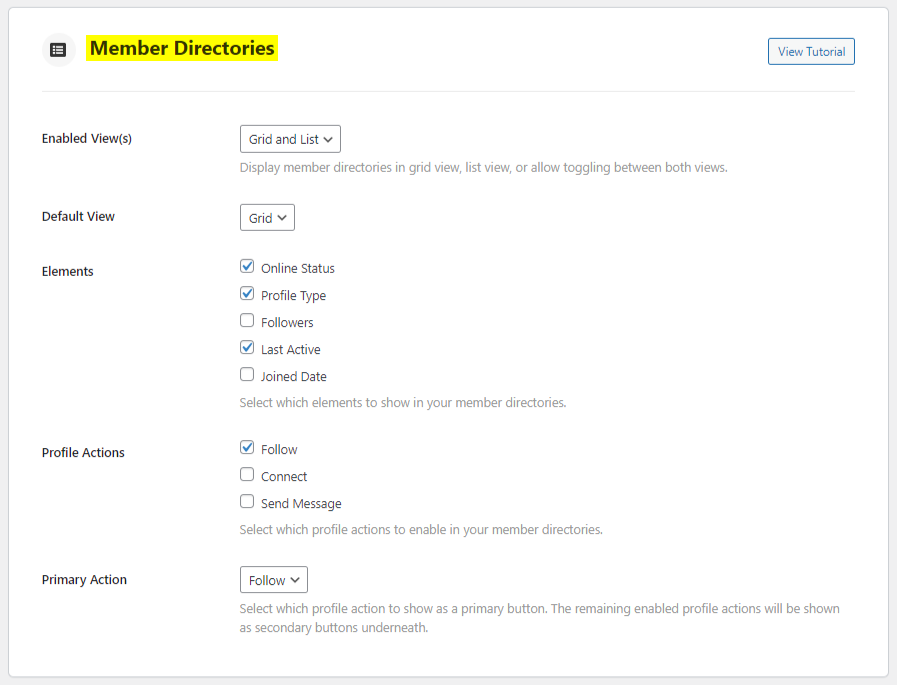The height and width of the screenshot is (685, 897).
Task: Click the highlighted Member Directories heading
Action: (x=181, y=48)
